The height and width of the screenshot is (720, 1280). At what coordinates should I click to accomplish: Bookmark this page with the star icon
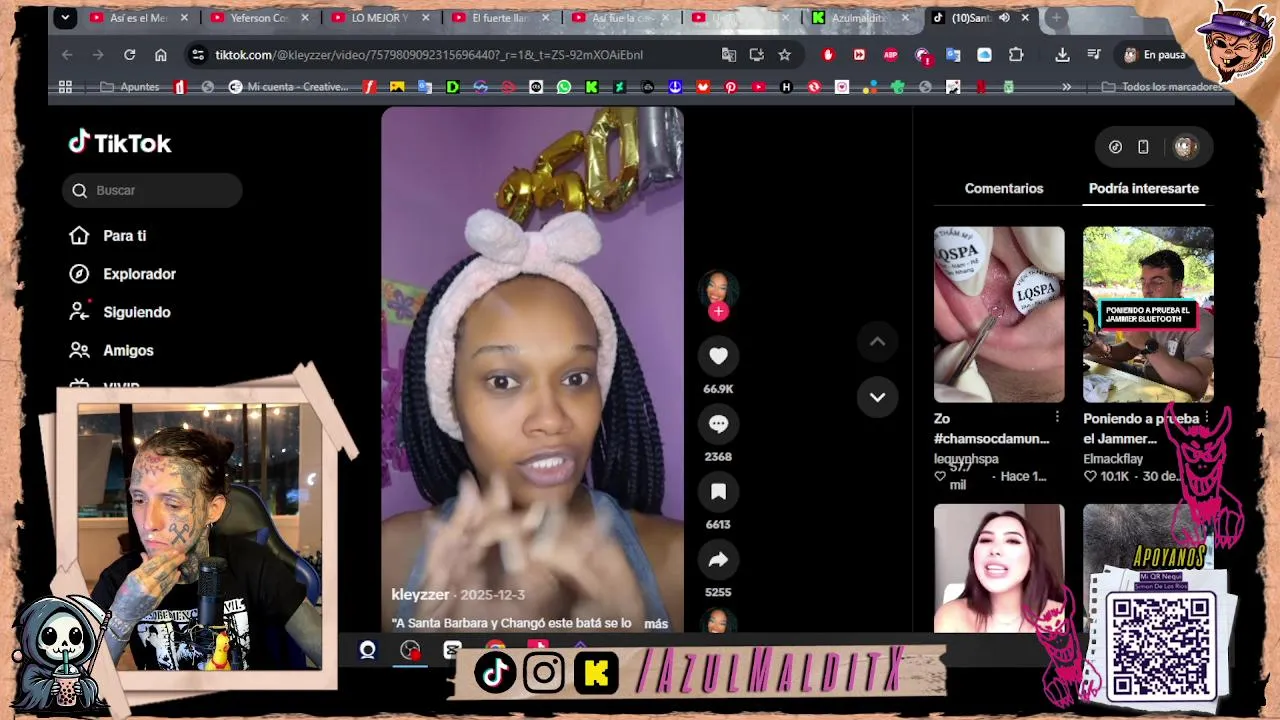point(784,55)
